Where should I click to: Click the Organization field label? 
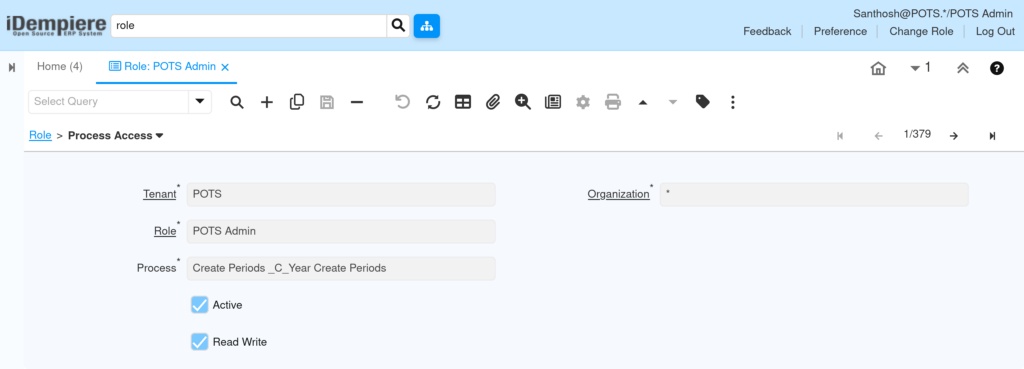[618, 195]
